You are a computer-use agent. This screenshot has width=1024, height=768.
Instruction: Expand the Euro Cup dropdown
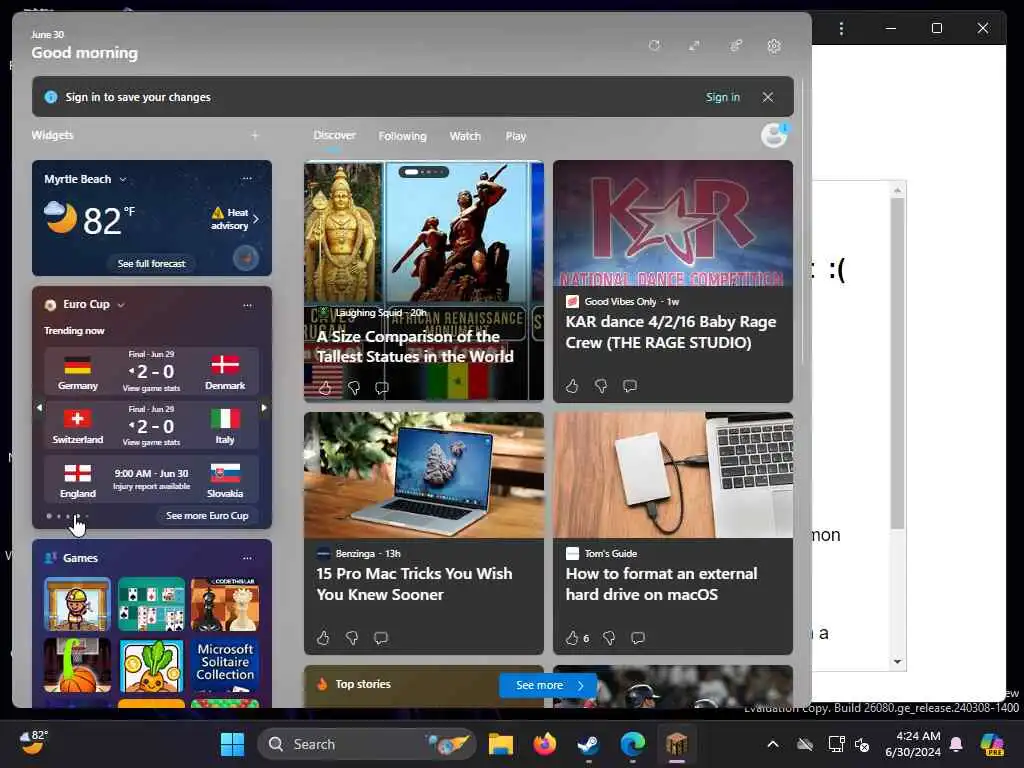coord(121,304)
